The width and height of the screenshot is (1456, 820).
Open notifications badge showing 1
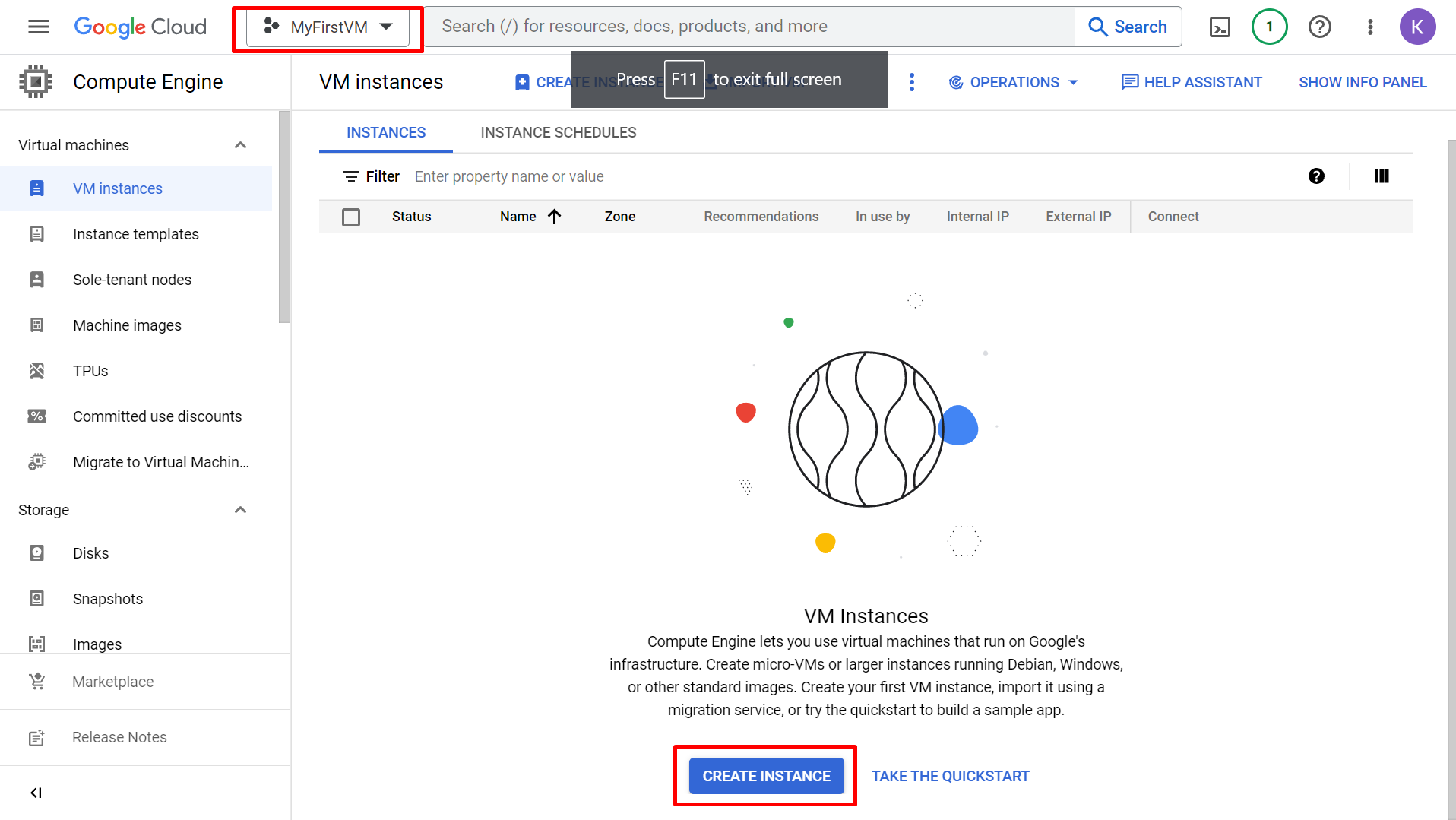[1269, 27]
